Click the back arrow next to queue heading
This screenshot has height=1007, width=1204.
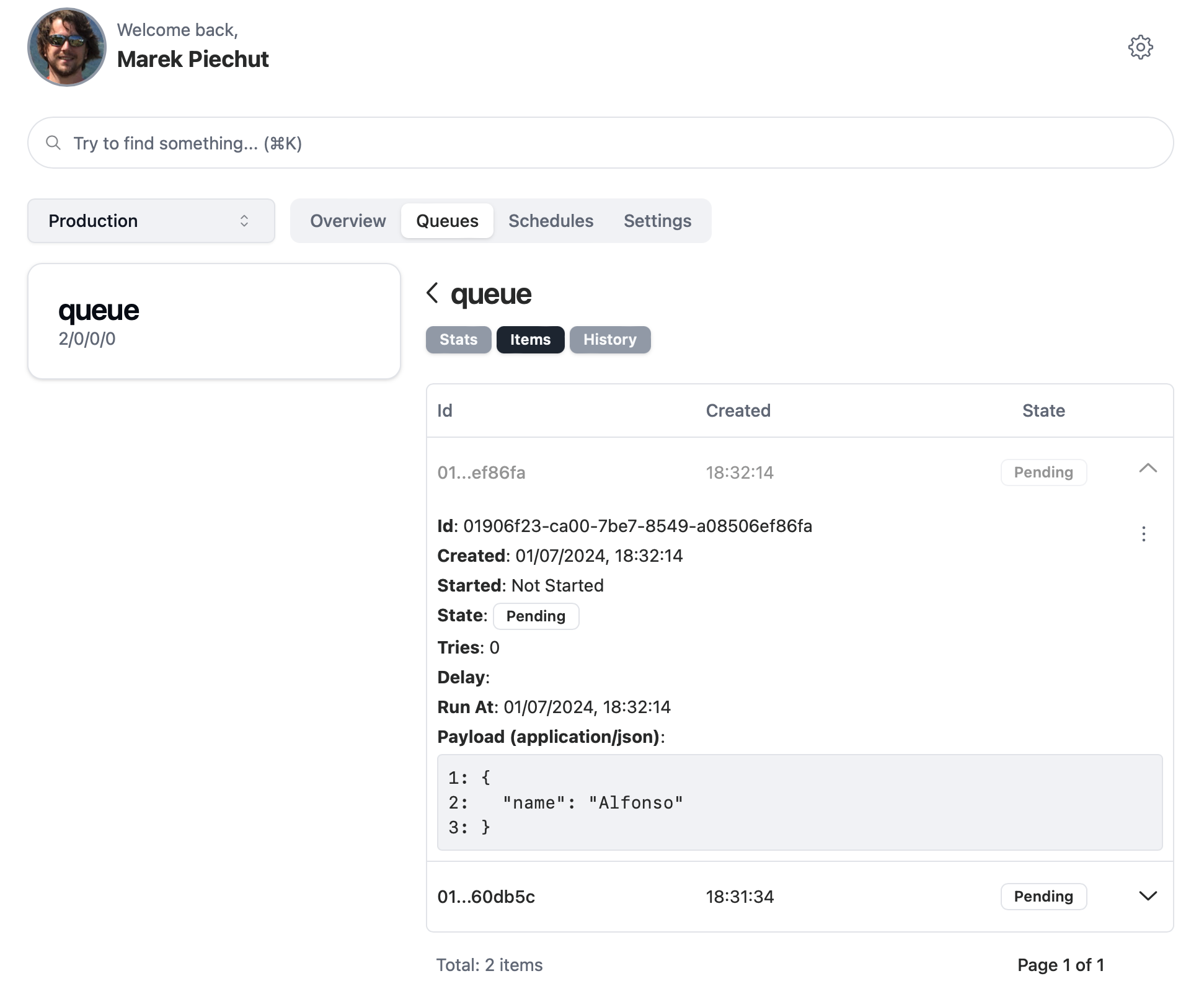pos(432,293)
